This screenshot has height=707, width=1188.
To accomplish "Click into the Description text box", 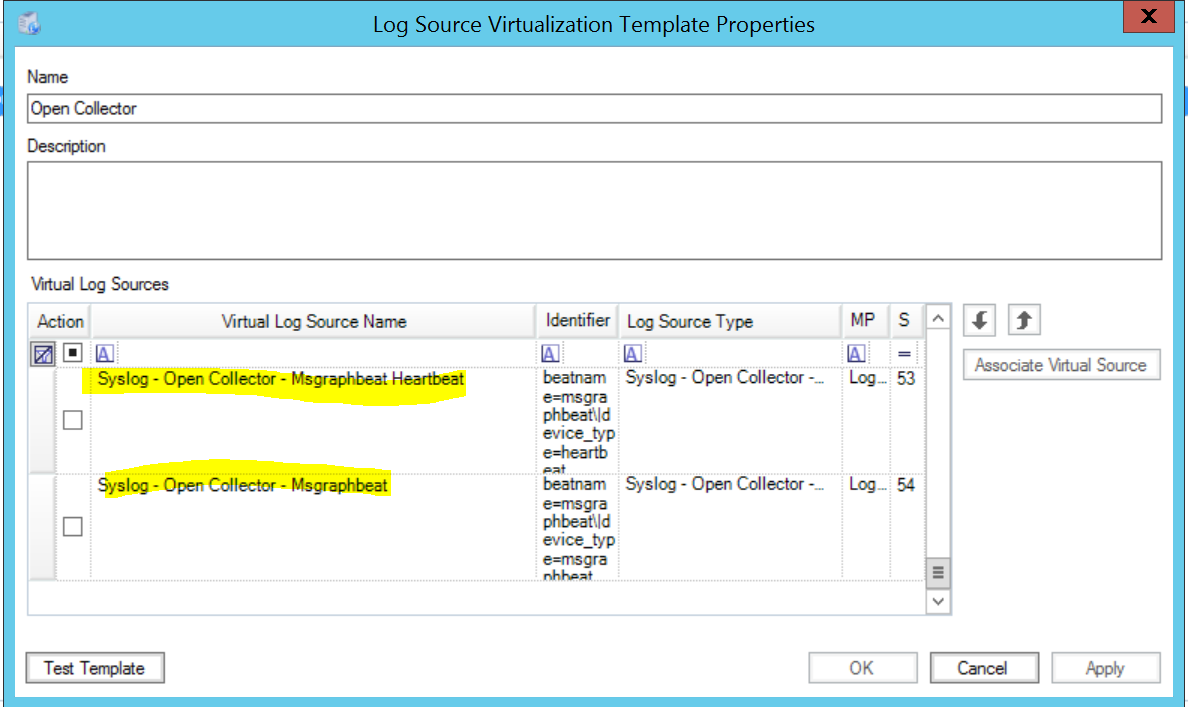I will point(594,210).
